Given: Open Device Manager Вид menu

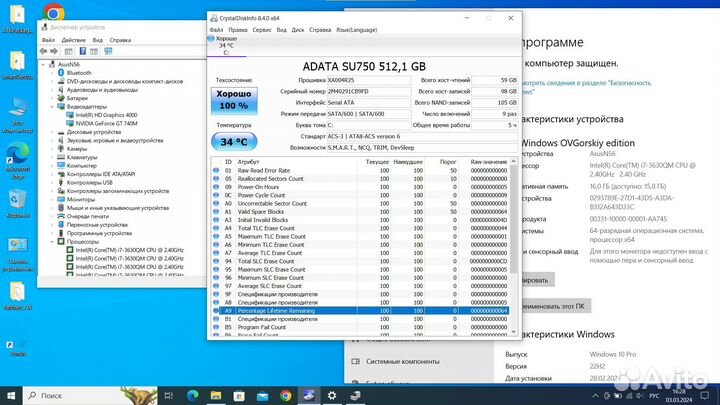Looking at the screenshot, I should pos(97,40).
